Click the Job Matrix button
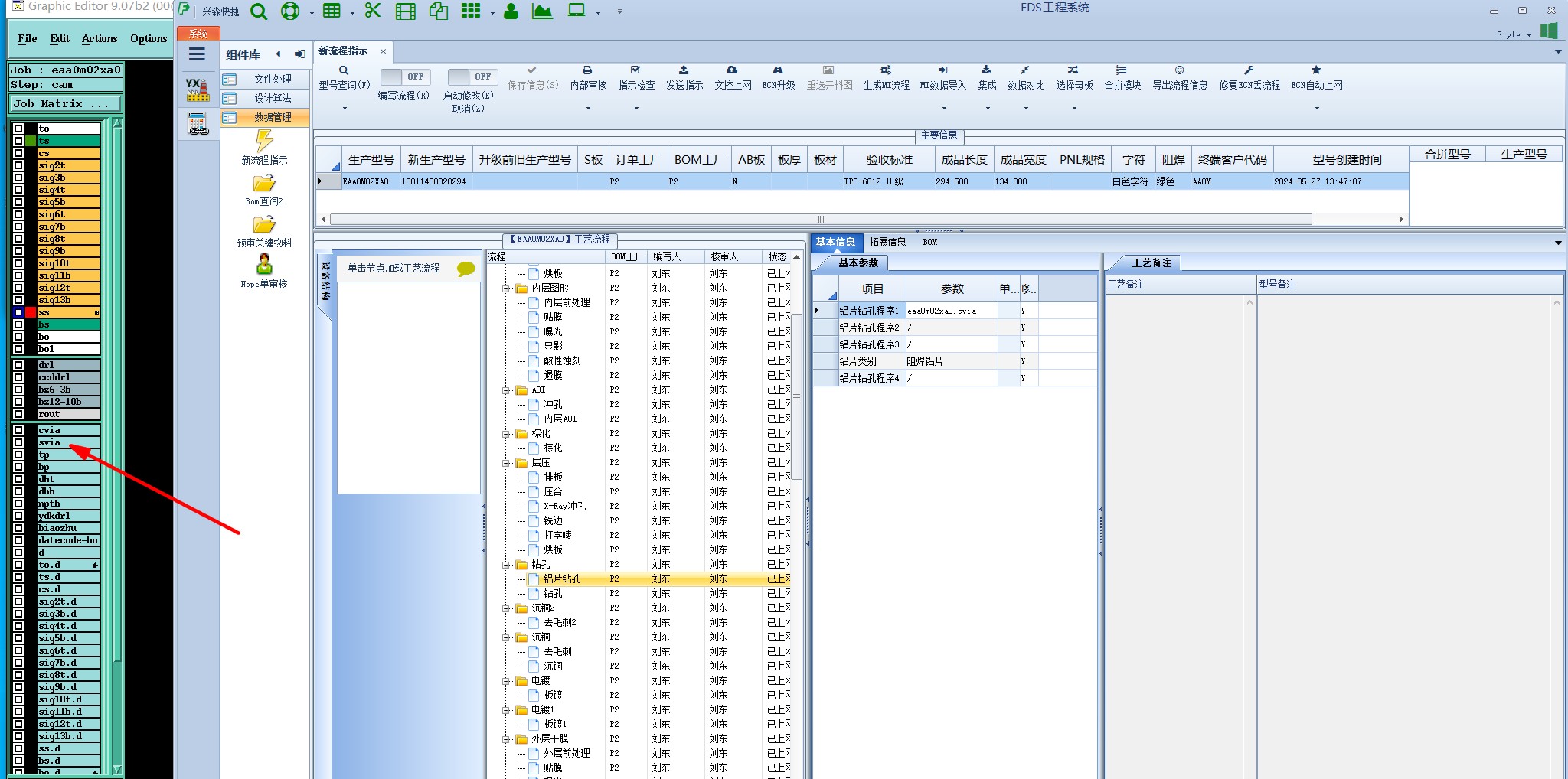This screenshot has height=779, width=1568. coord(66,103)
